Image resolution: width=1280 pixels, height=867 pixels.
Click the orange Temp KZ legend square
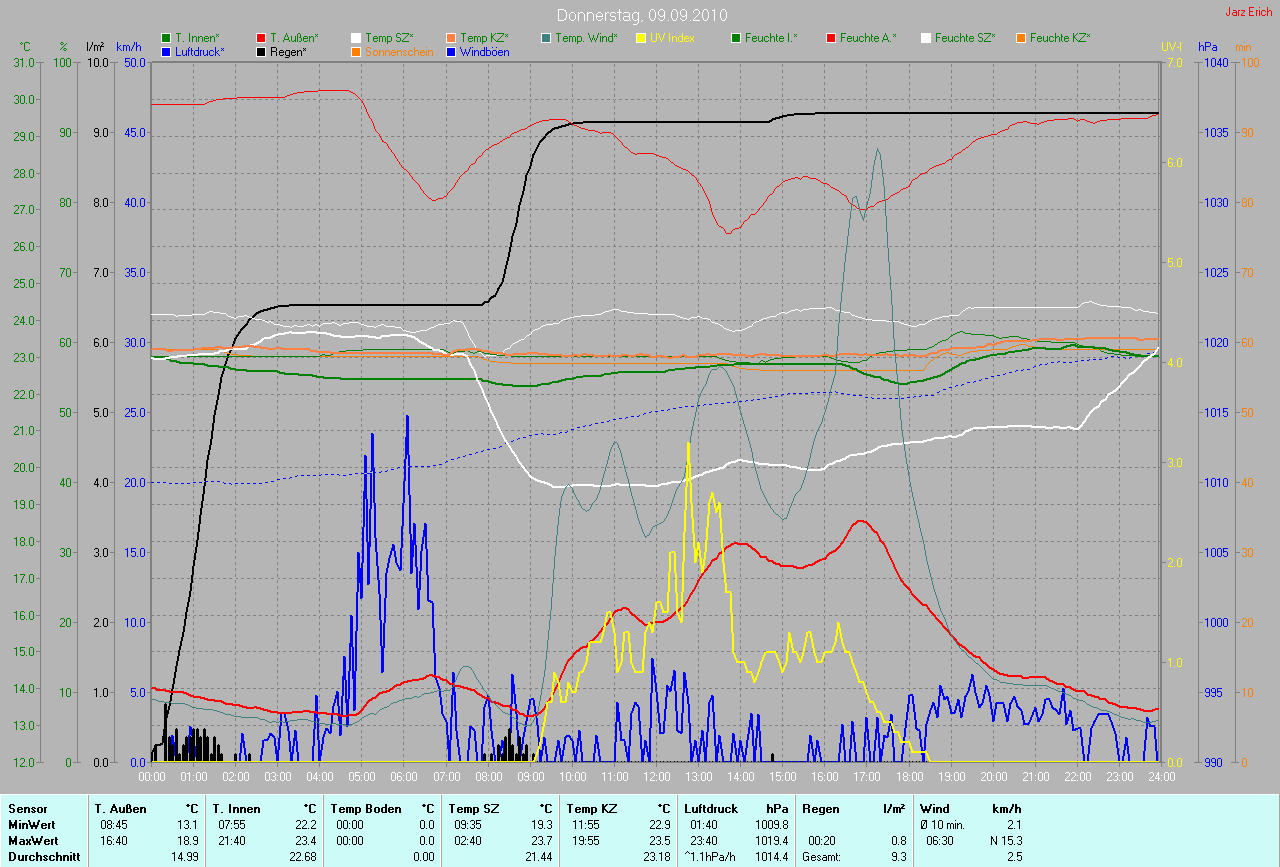point(451,38)
